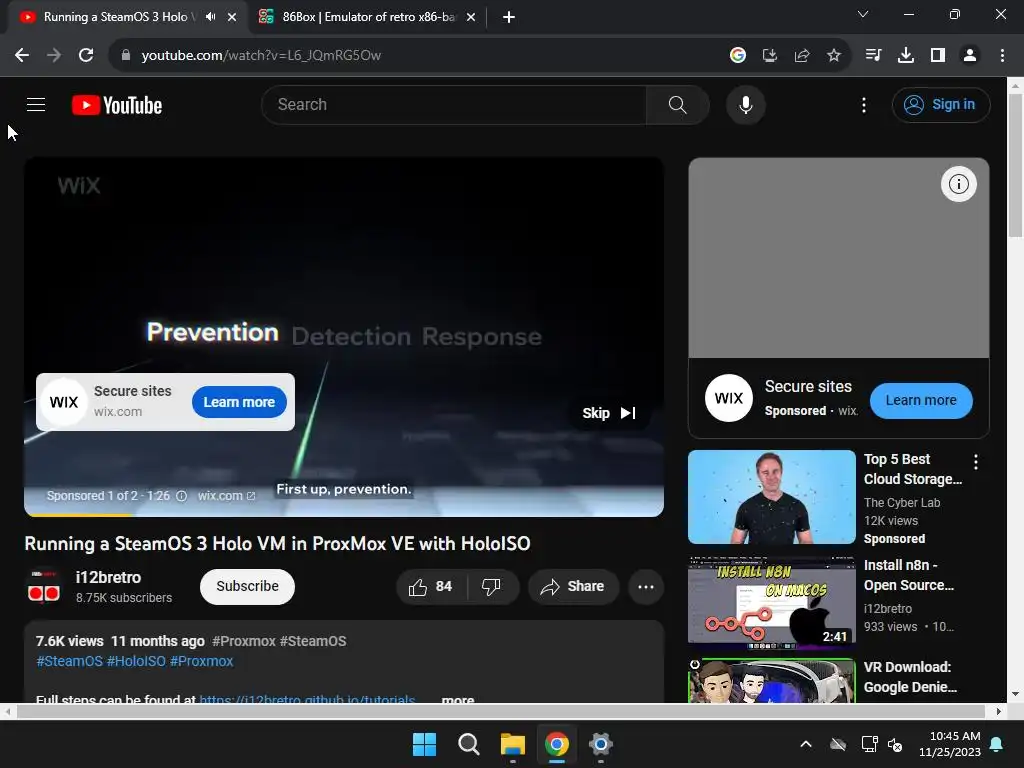The width and height of the screenshot is (1024, 768).
Task: Share this page from the address bar
Action: (802, 56)
